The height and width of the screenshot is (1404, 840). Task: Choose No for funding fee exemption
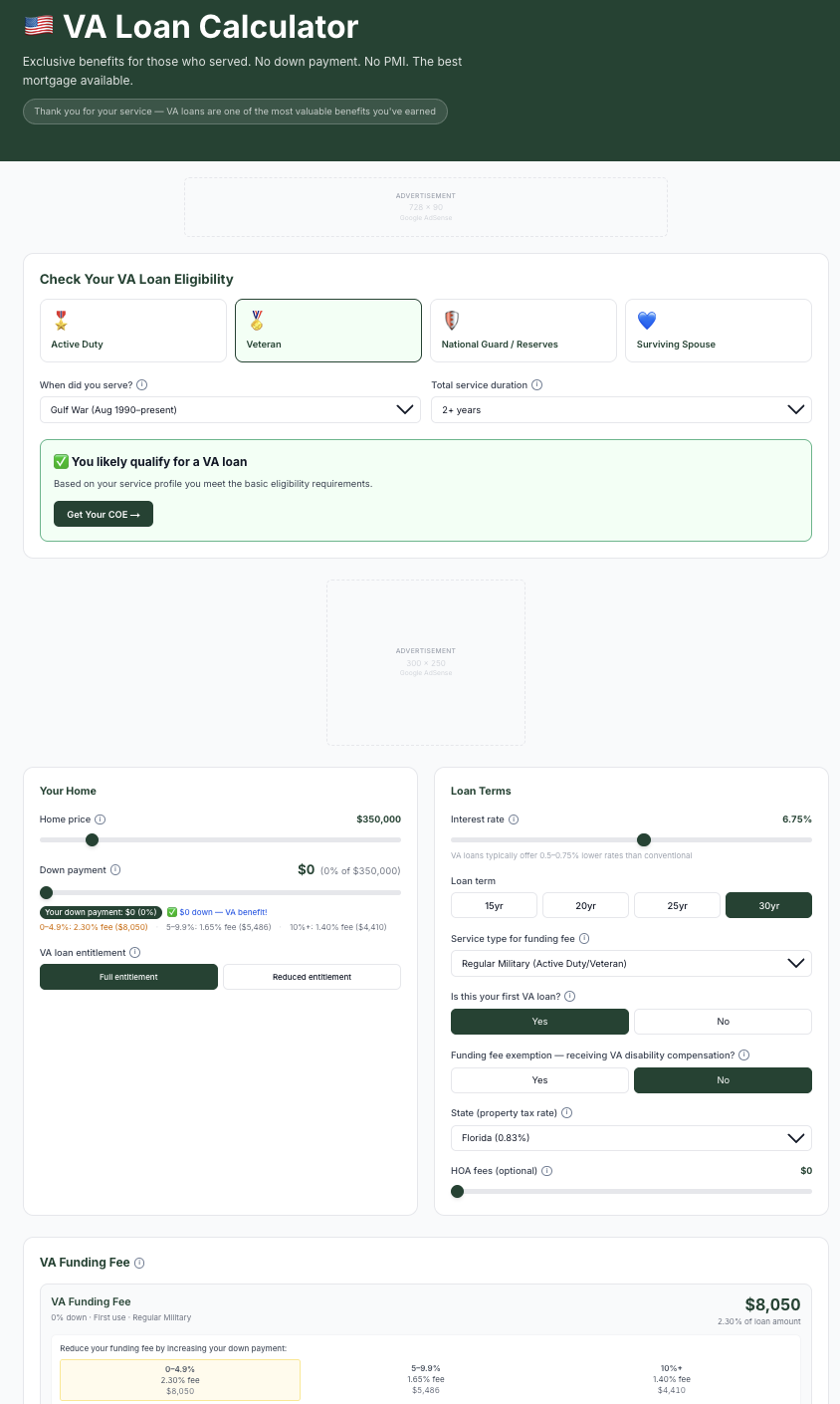723,1080
